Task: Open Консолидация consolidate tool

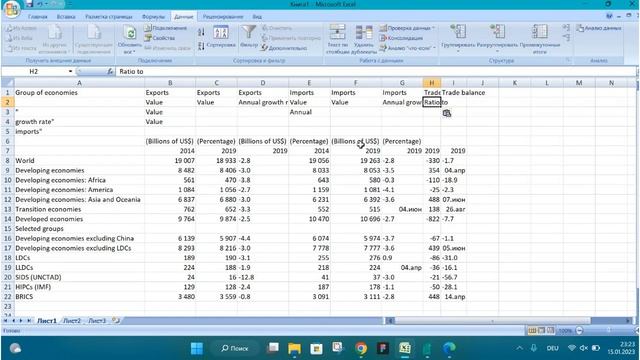Action: [x=401, y=38]
